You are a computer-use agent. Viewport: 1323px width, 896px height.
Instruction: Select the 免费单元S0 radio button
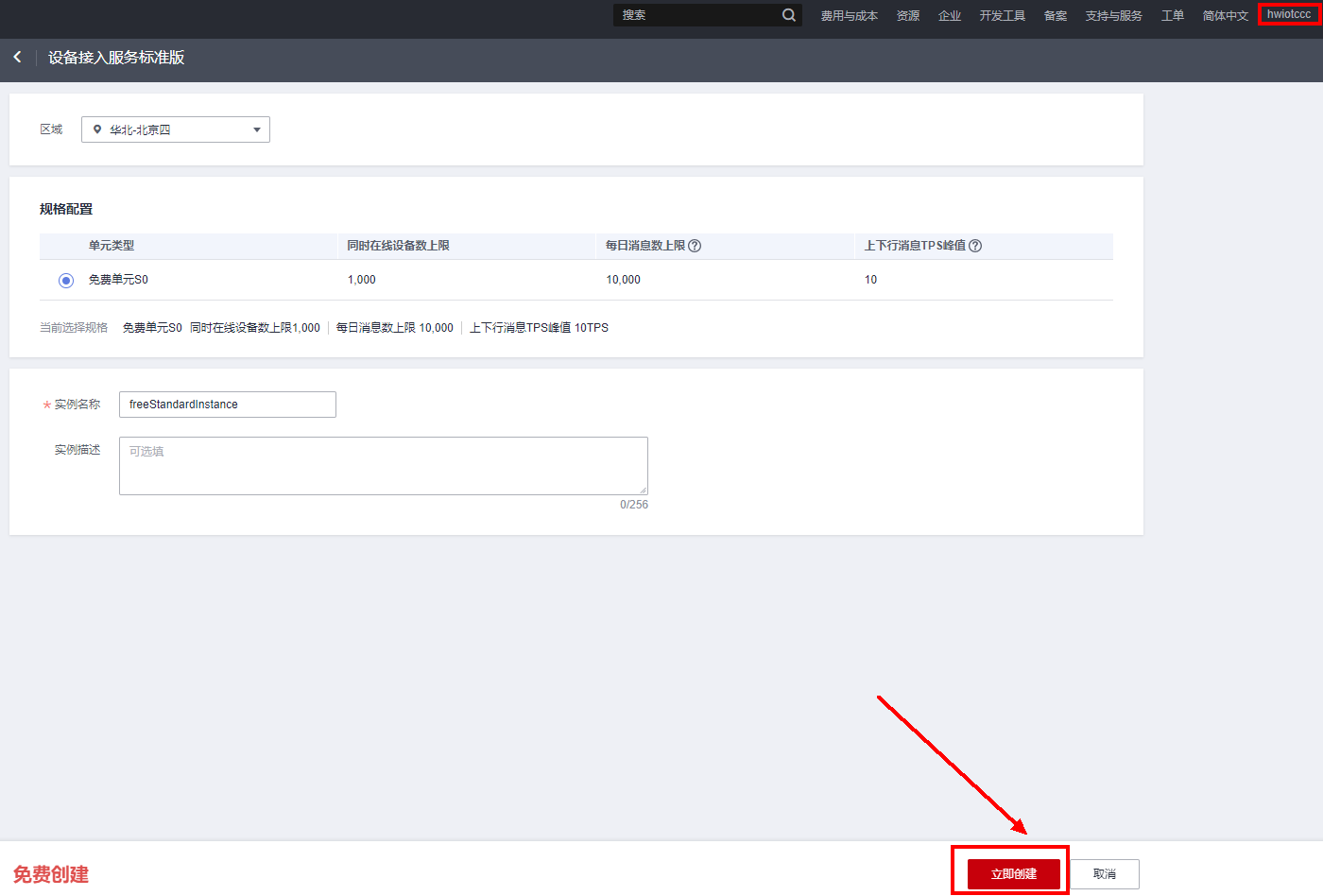(66, 281)
